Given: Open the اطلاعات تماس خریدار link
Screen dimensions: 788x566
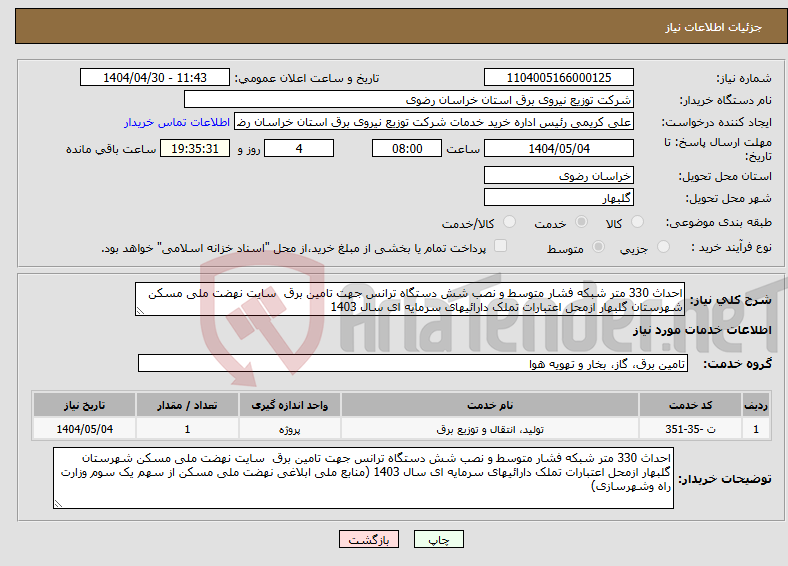Looking at the screenshot, I should pyautogui.click(x=177, y=122).
